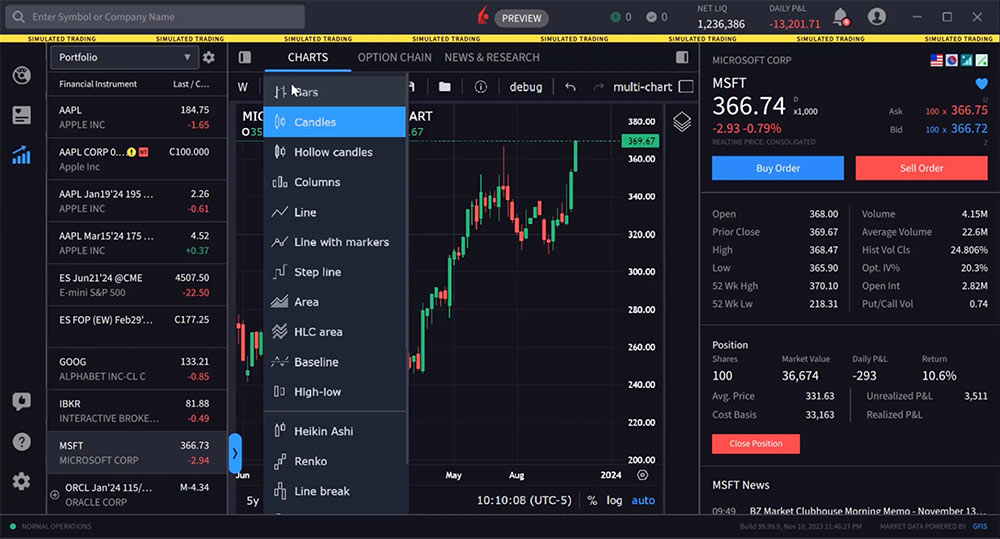This screenshot has width=1000, height=539.
Task: Switch to the OPTION CHAIN tab
Action: pos(394,57)
